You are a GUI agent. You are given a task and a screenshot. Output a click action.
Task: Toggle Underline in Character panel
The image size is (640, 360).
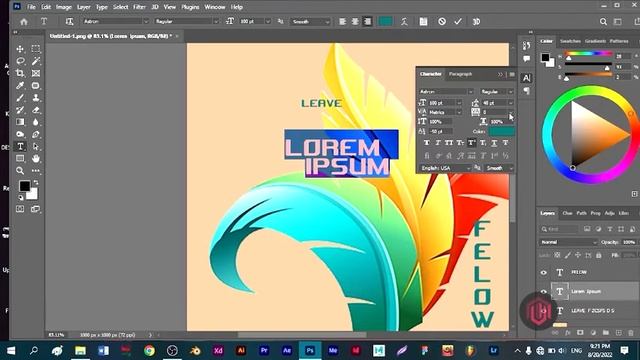(494, 143)
